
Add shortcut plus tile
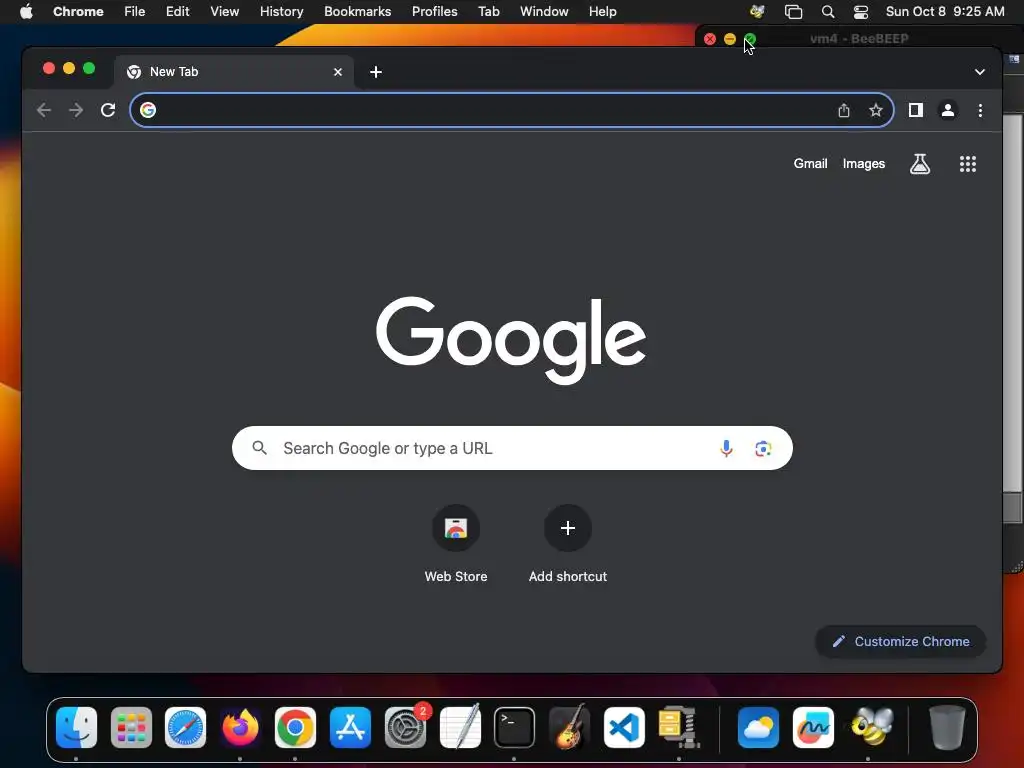[x=568, y=544]
